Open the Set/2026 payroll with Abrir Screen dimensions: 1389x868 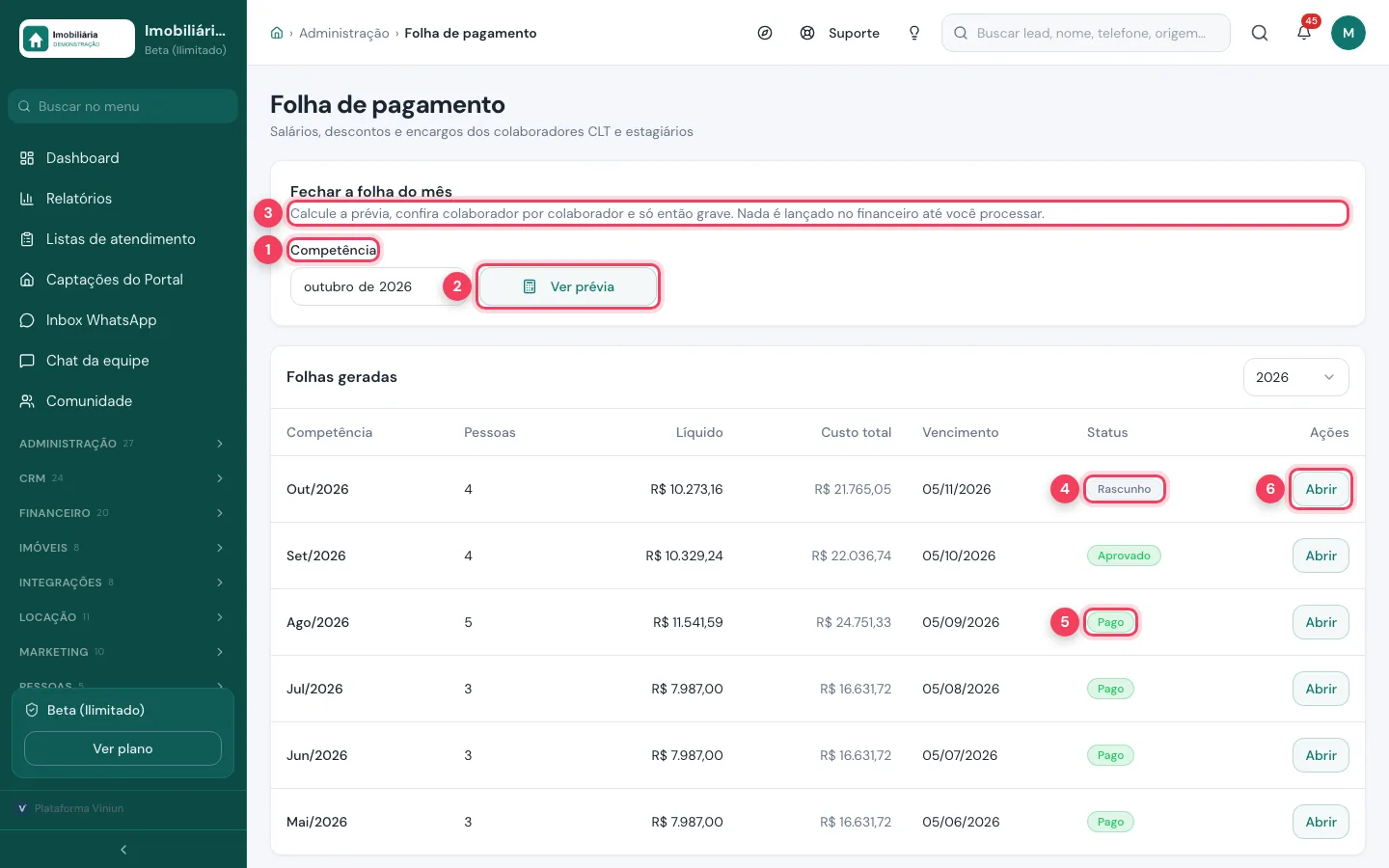coord(1321,556)
